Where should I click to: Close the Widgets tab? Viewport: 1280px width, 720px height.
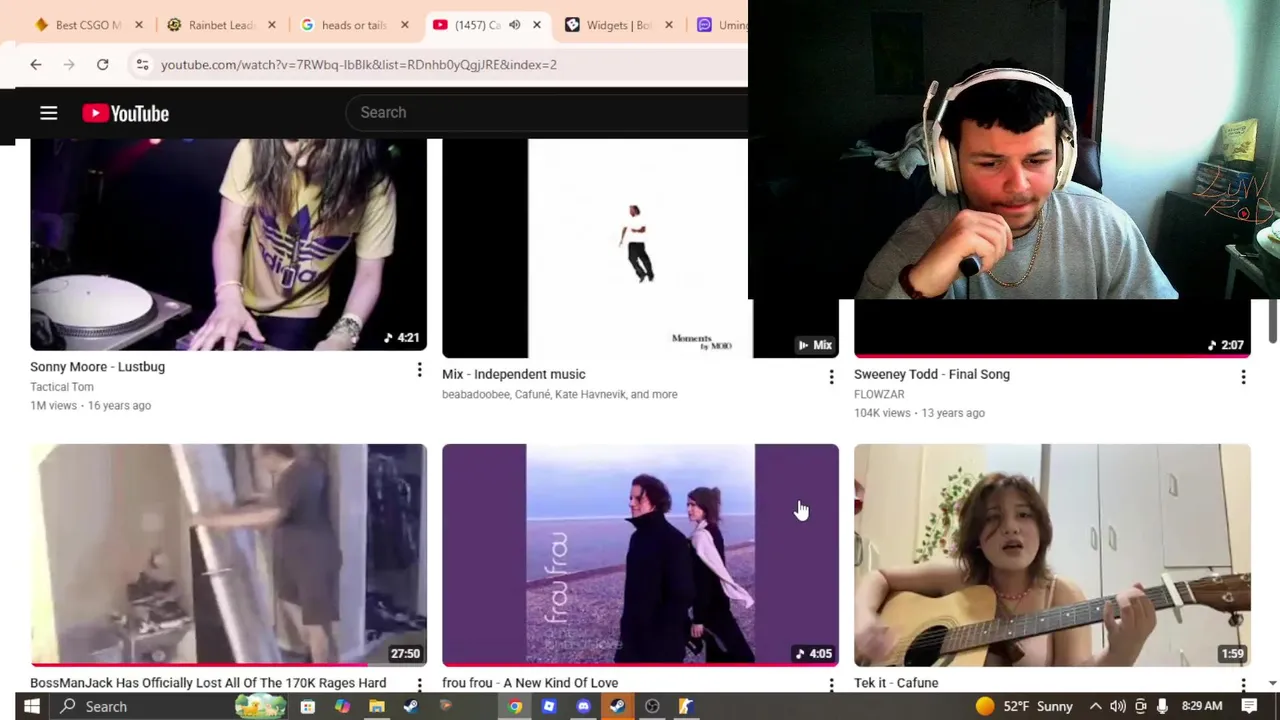(669, 25)
